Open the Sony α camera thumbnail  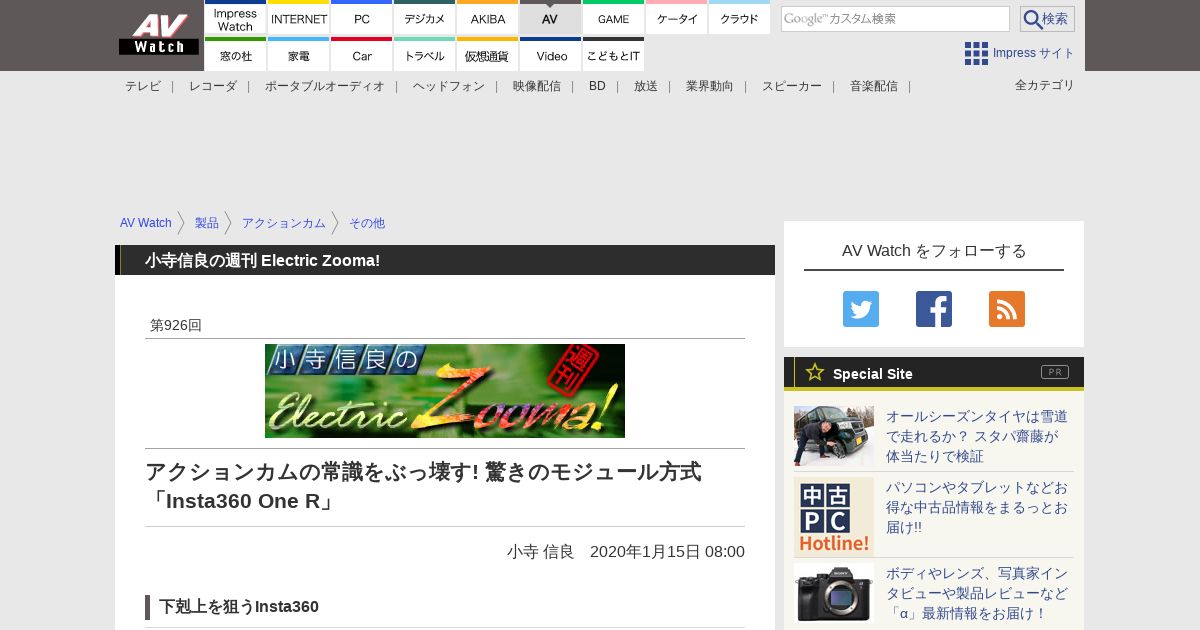coord(834,593)
